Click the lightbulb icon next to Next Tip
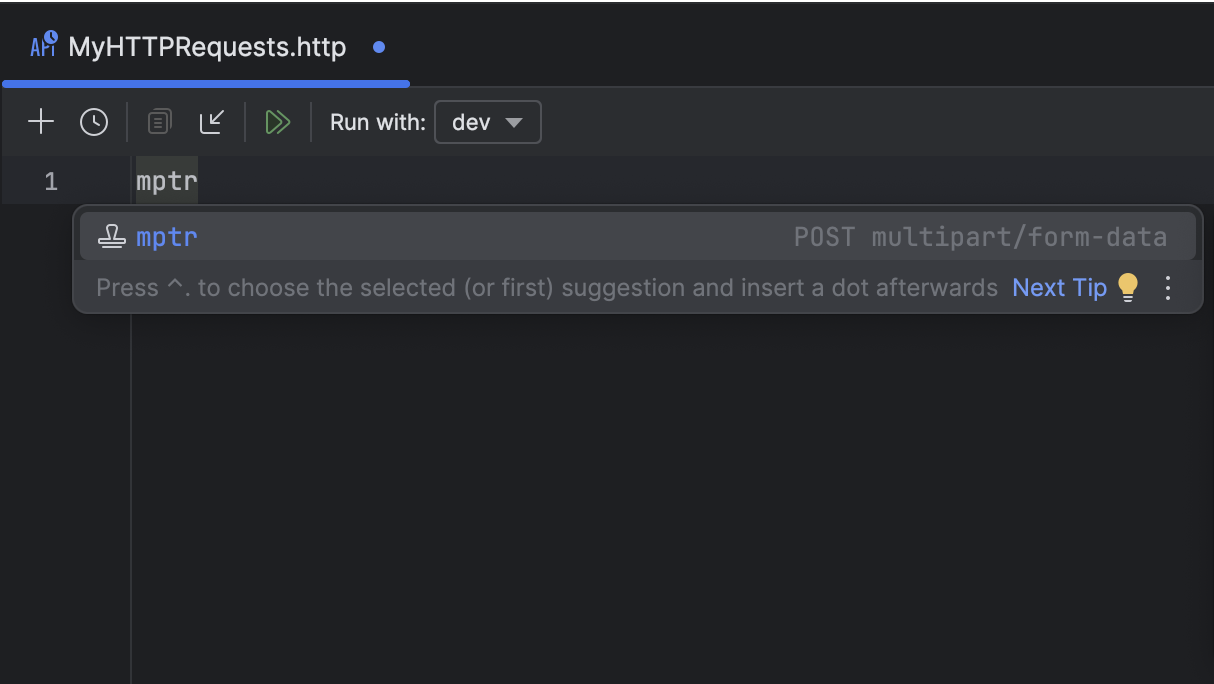Image resolution: width=1214 pixels, height=684 pixels. pyautogui.click(x=1128, y=287)
